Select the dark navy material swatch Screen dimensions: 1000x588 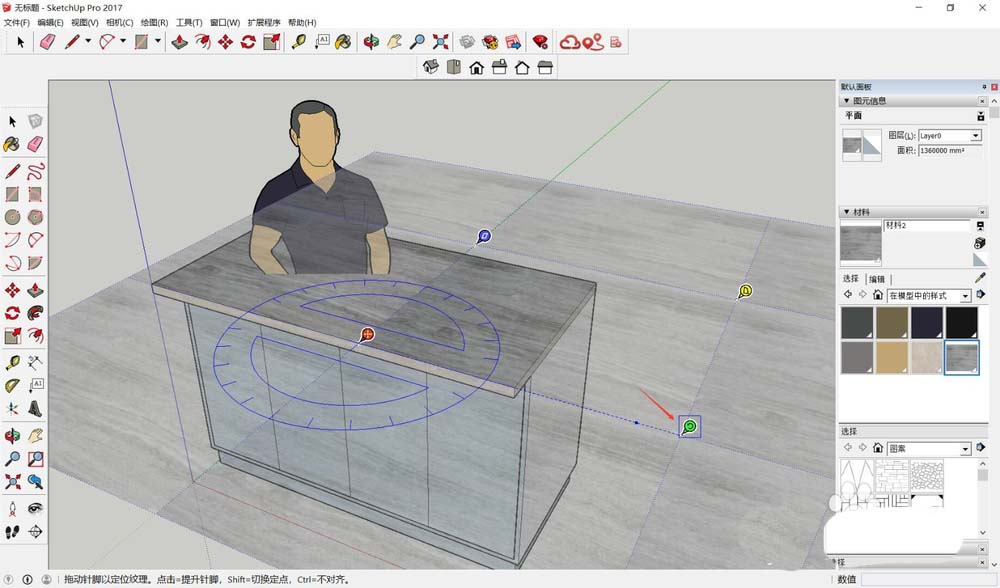pyautogui.click(x=926, y=322)
